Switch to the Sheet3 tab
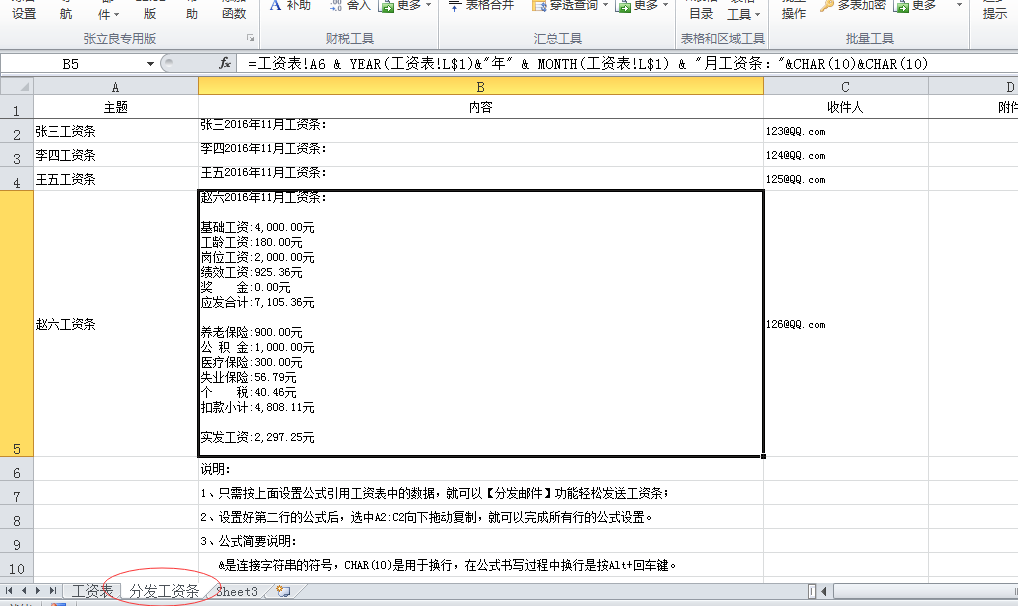This screenshot has height=606, width=1018. pos(237,592)
